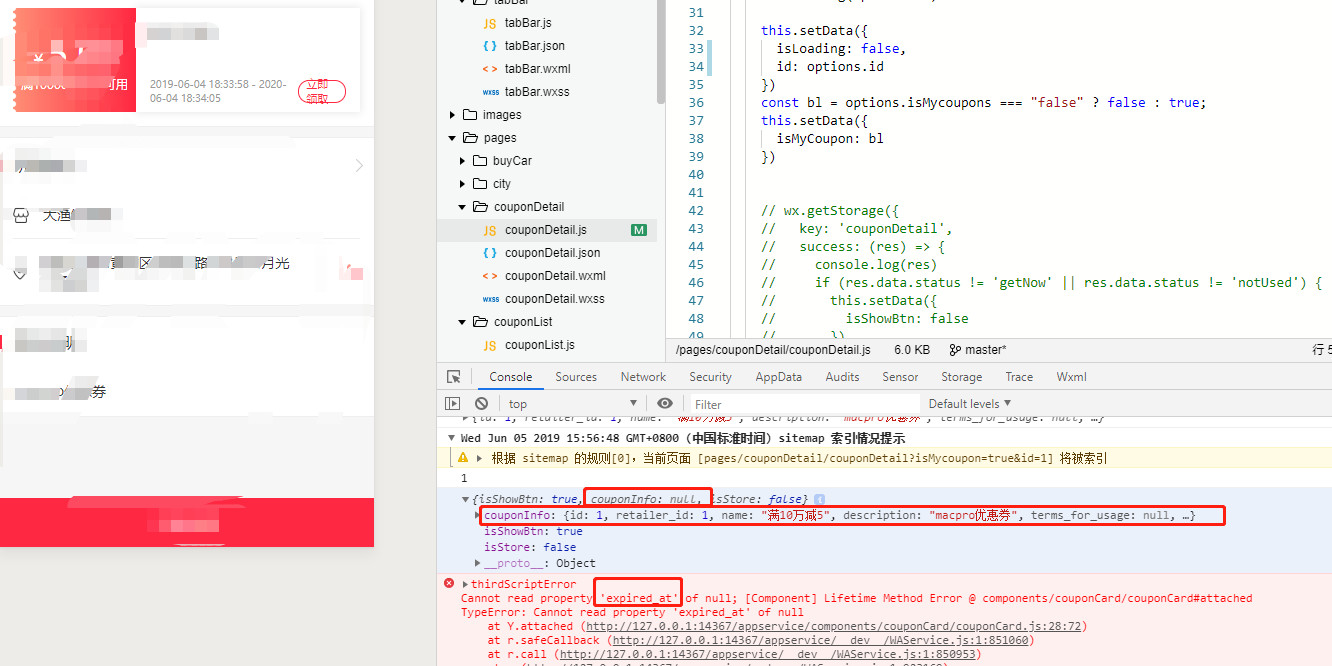Toggle the console sidebar panel icon
This screenshot has height=666, width=1332.
pyautogui.click(x=453, y=403)
